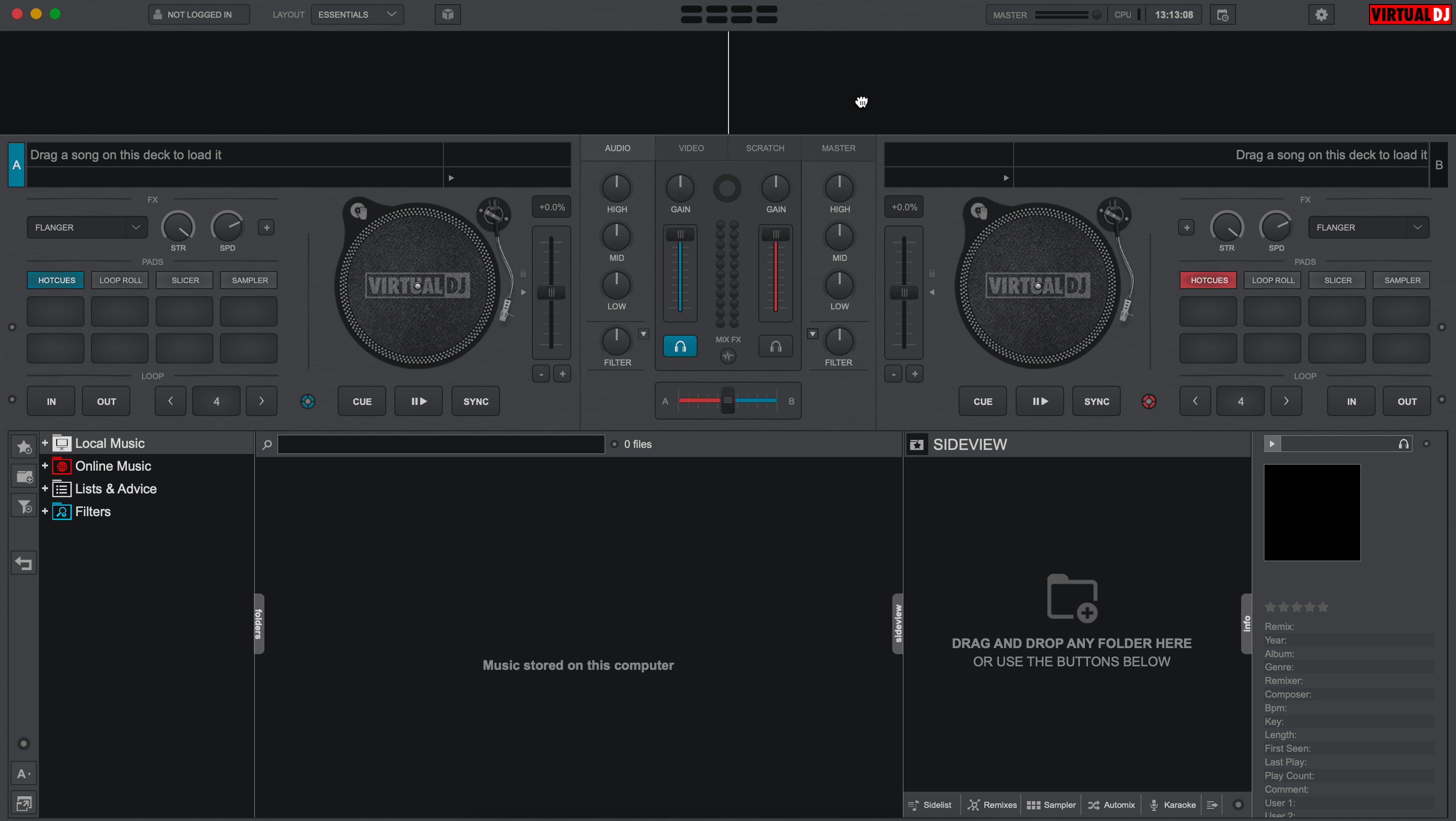Click deck B SYNC button

coord(1097,401)
